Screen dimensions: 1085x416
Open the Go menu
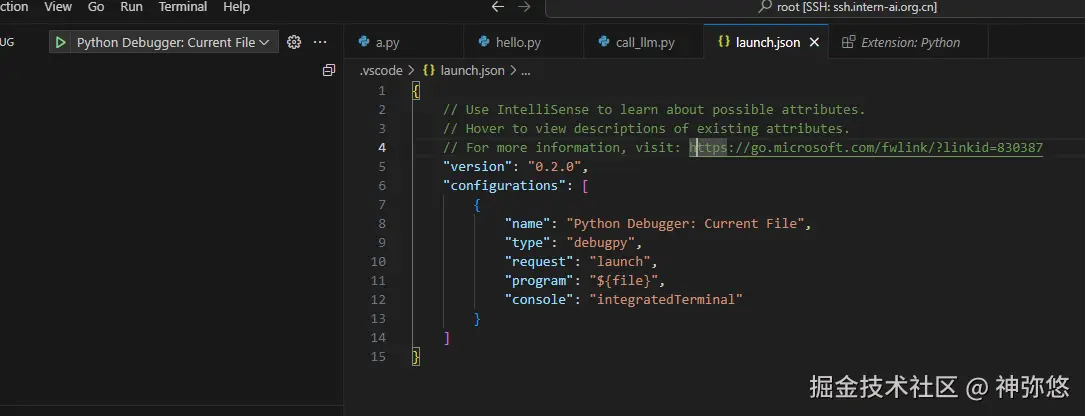(x=96, y=7)
